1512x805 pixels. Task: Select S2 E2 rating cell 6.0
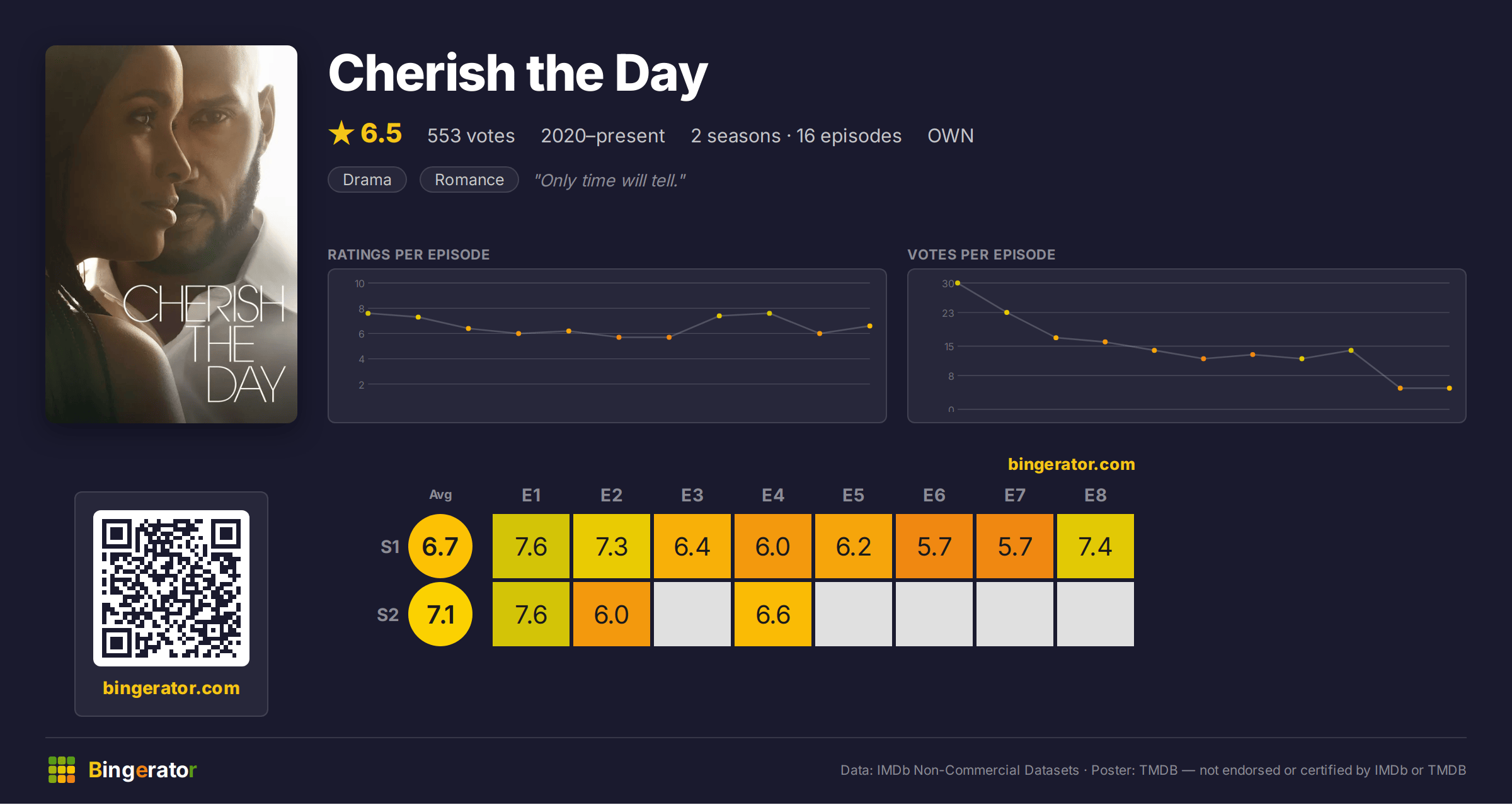coord(612,614)
